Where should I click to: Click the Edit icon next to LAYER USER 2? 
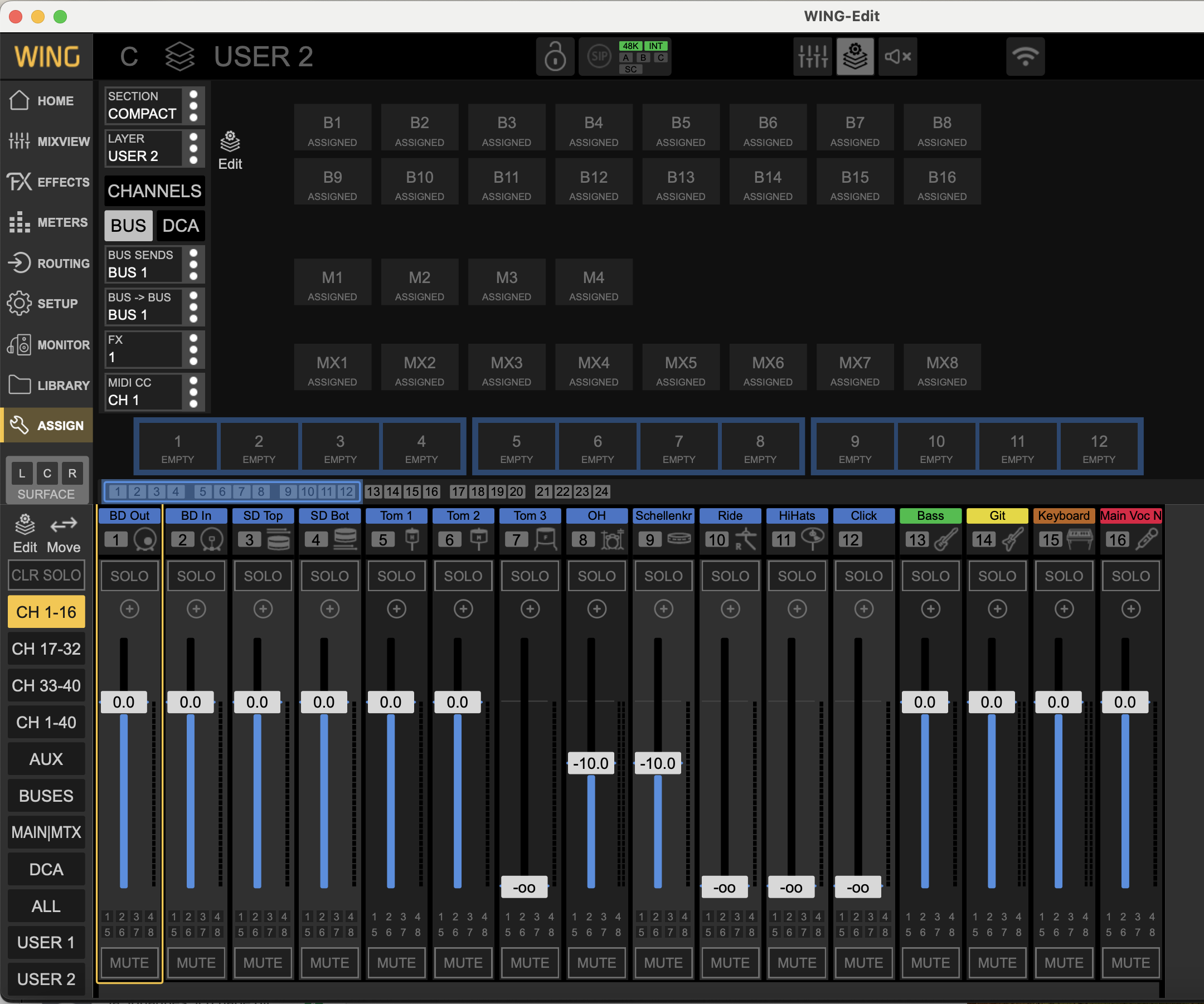point(230,150)
